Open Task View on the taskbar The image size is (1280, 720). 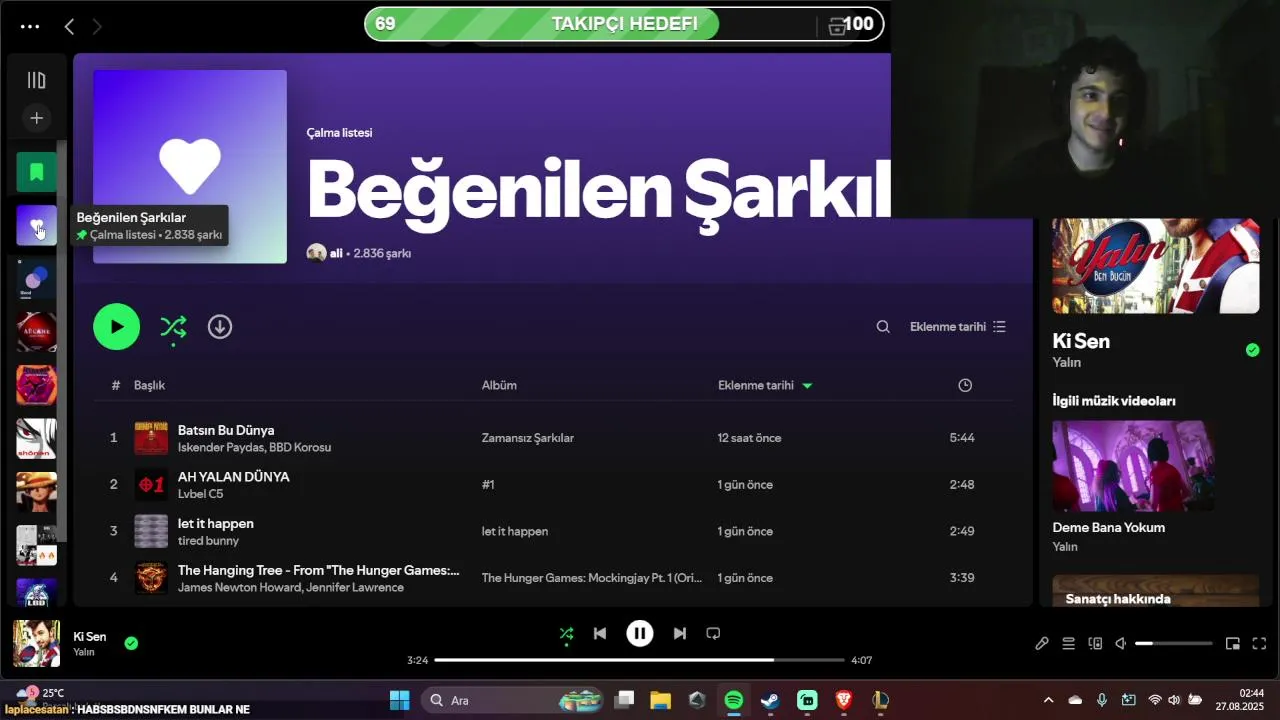point(624,700)
